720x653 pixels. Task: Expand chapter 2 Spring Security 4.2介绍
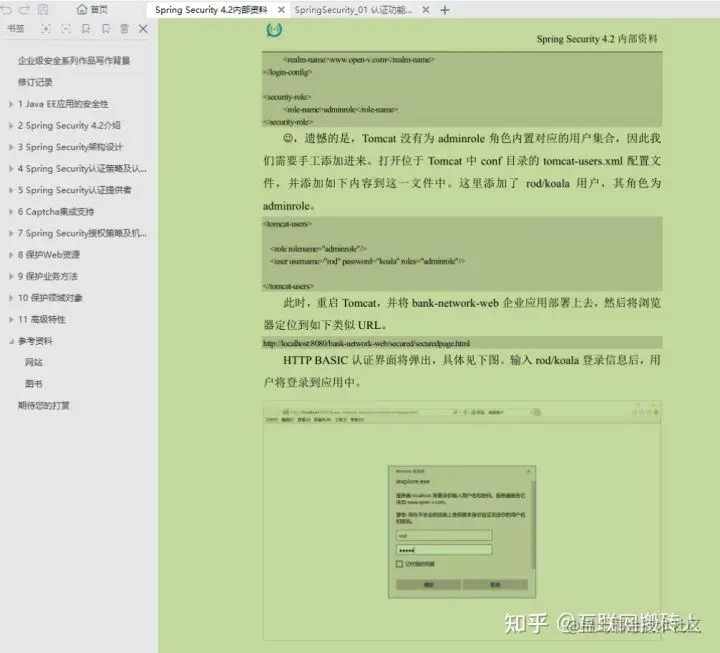[11, 126]
